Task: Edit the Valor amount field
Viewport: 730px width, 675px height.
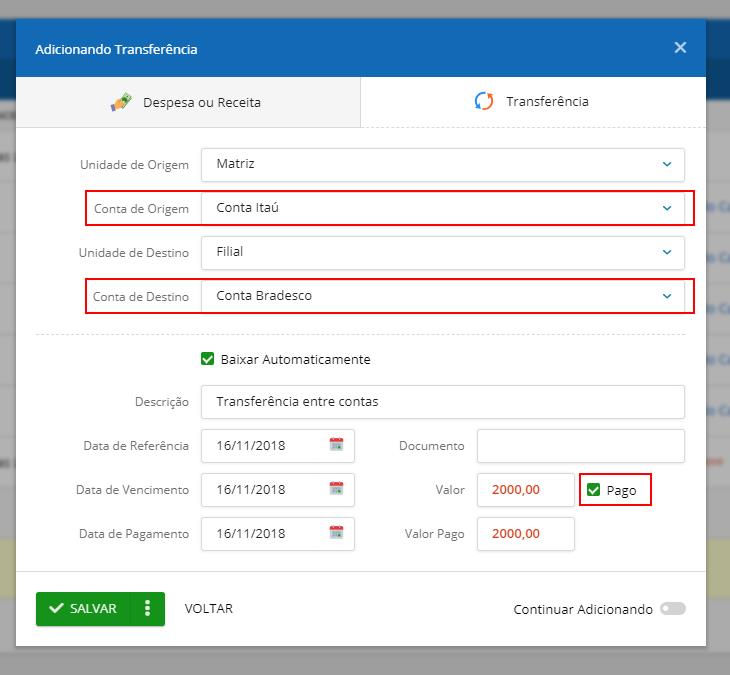Action: tap(526, 490)
